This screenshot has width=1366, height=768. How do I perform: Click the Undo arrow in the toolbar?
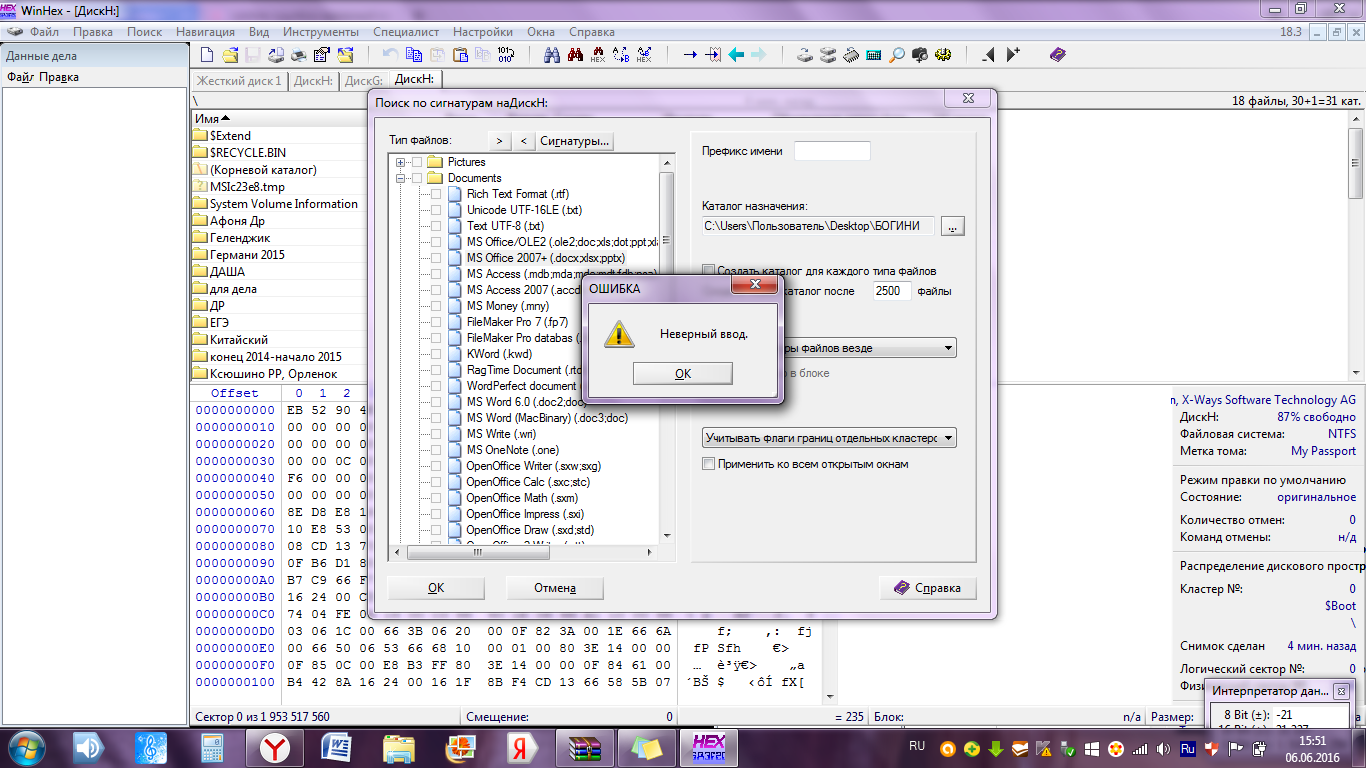[x=390, y=55]
